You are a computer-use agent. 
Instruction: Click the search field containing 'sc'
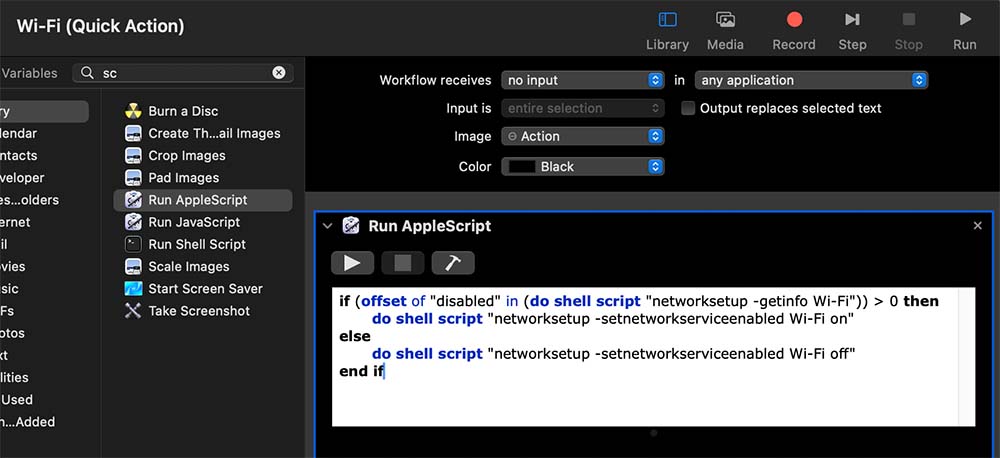[x=183, y=73]
